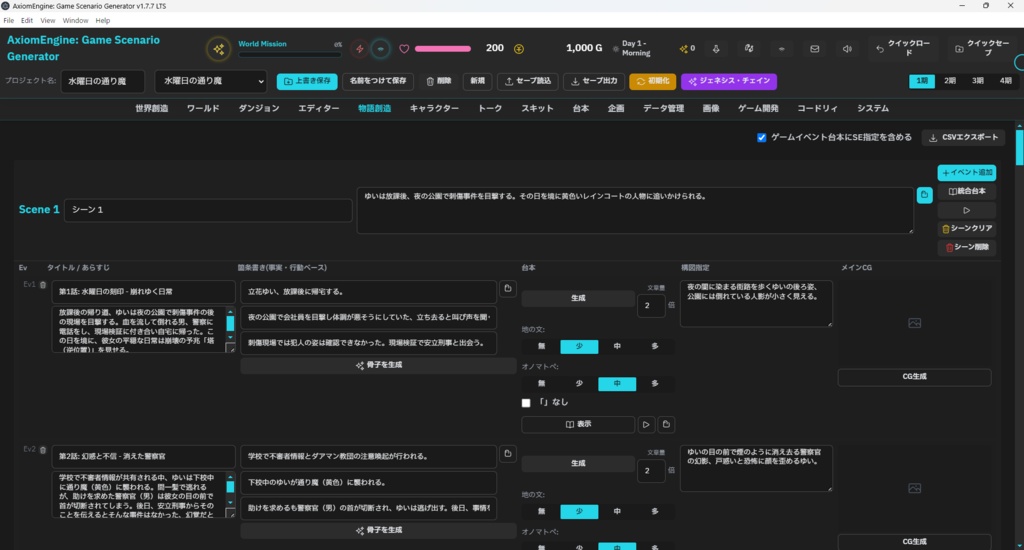Viewport: 1024px width, 550px height.
Task: Open the 水曜日の通り魔 project dropdown
Action: tap(211, 81)
